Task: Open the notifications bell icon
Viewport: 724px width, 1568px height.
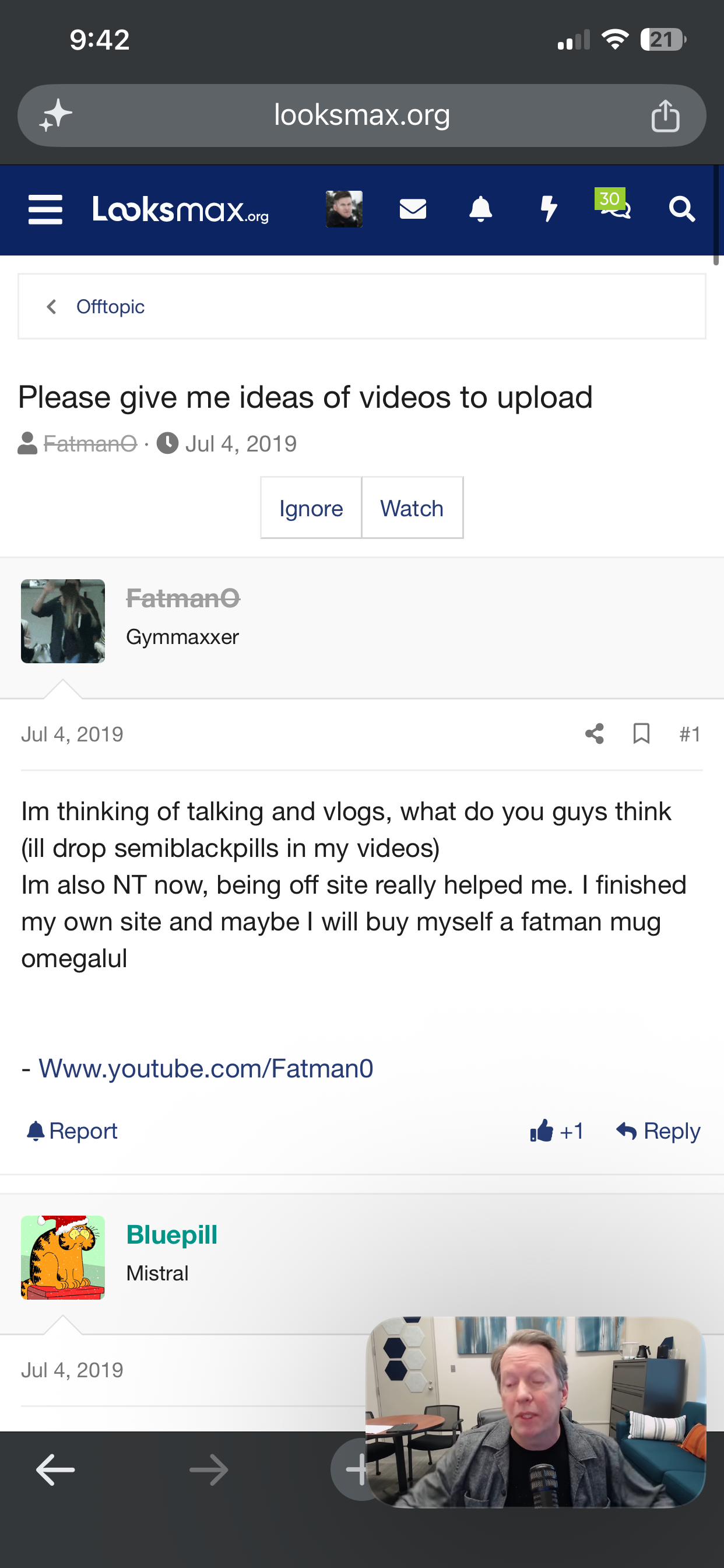Action: coord(481,209)
